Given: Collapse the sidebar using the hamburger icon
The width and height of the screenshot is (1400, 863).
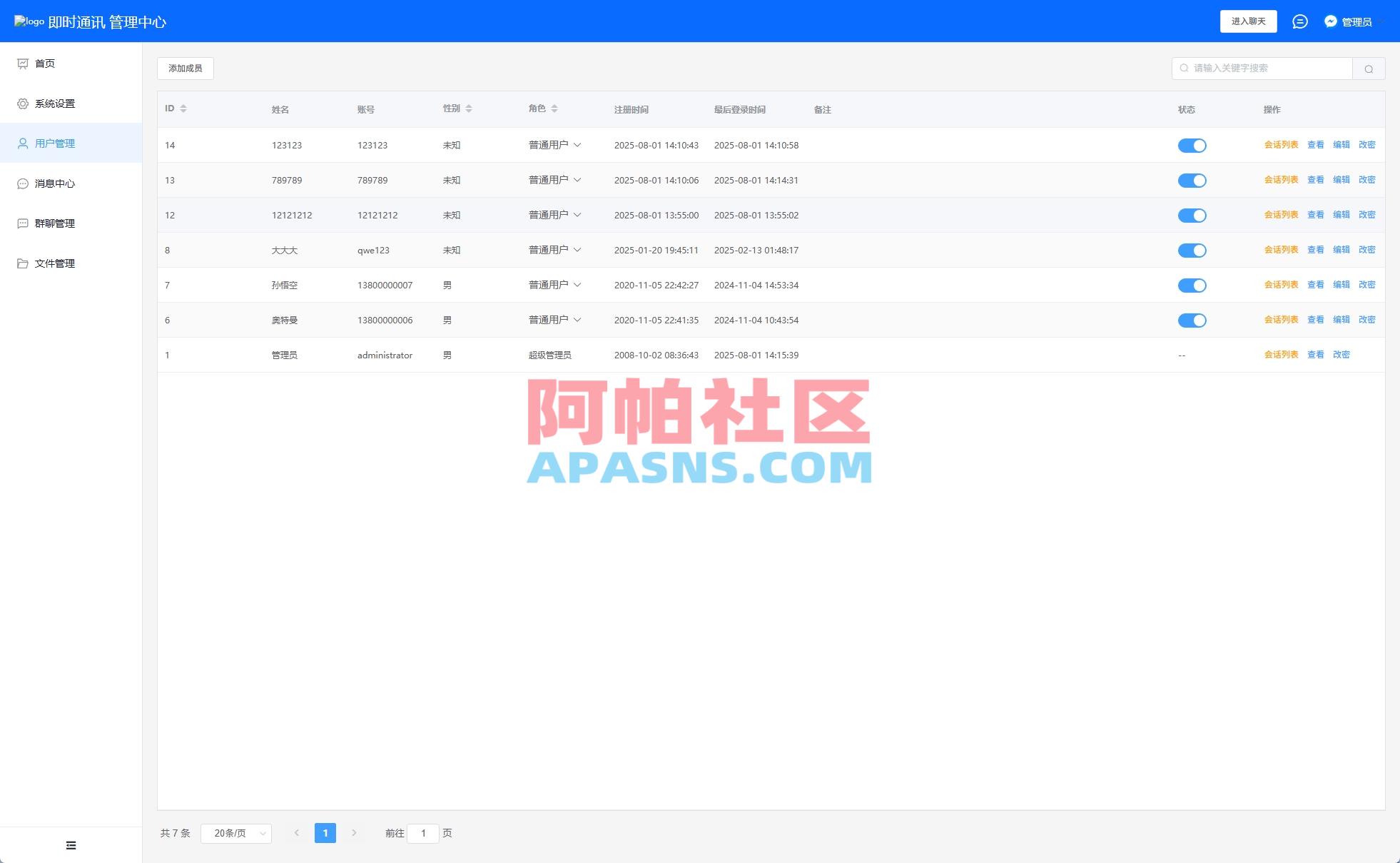Looking at the screenshot, I should [x=71, y=844].
